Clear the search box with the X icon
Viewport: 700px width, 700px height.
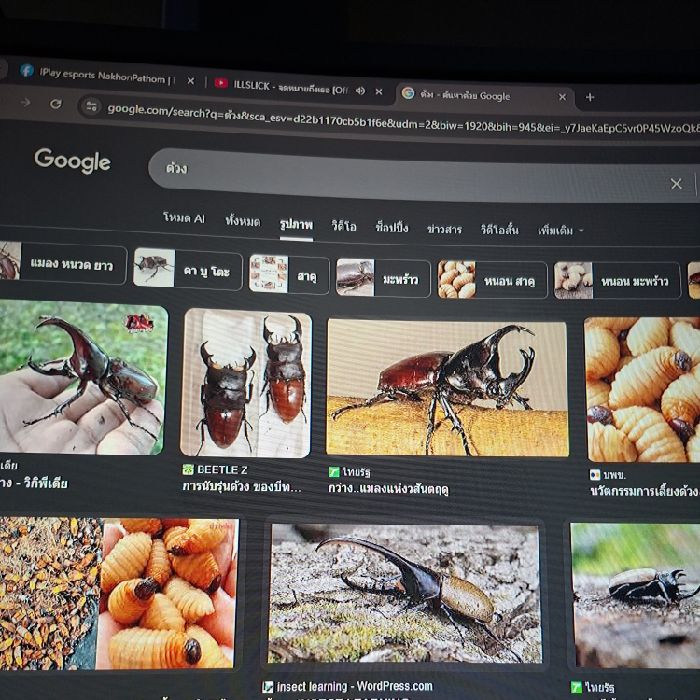pos(676,183)
